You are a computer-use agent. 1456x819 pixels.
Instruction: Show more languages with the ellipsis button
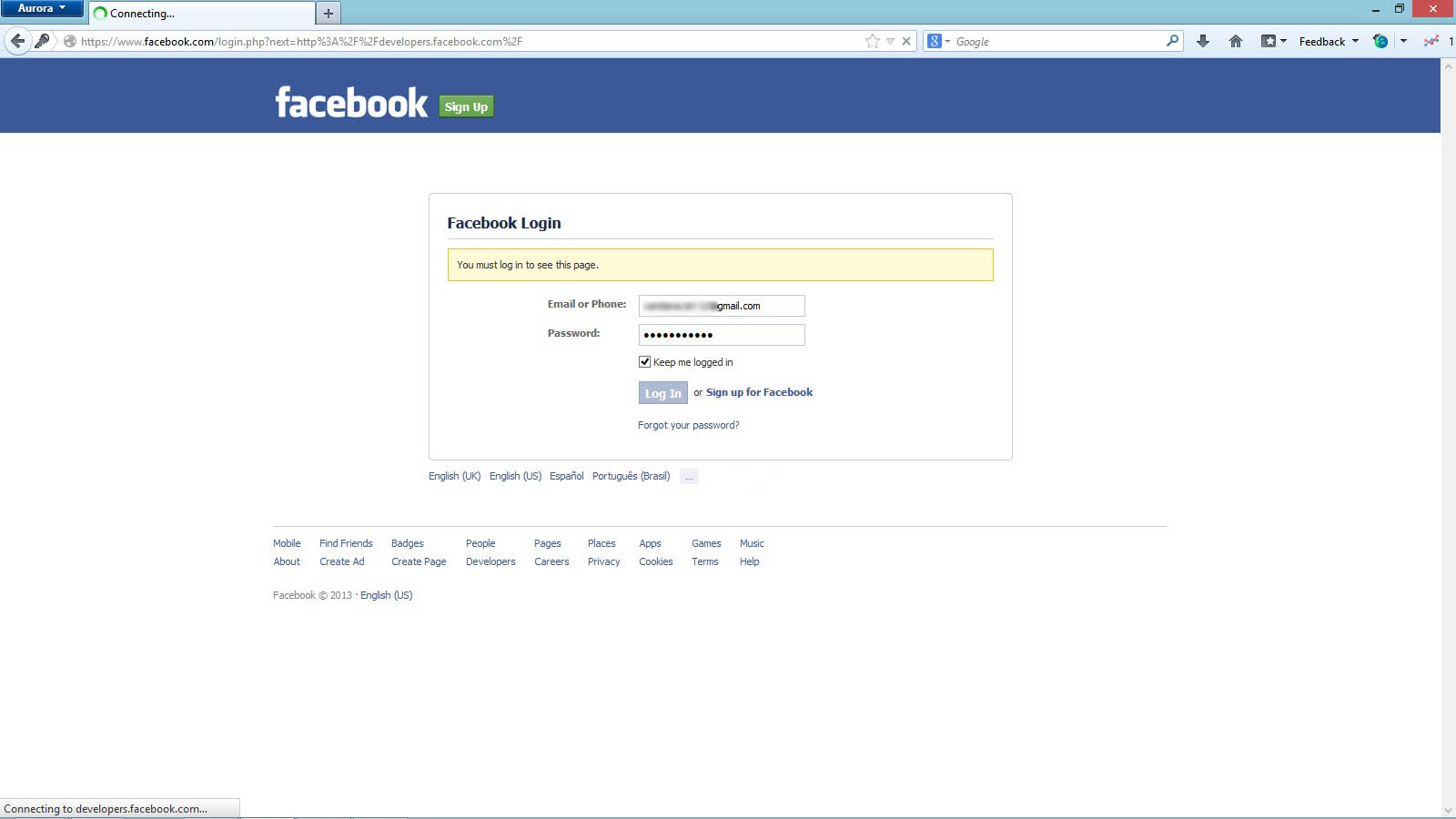[x=689, y=476]
